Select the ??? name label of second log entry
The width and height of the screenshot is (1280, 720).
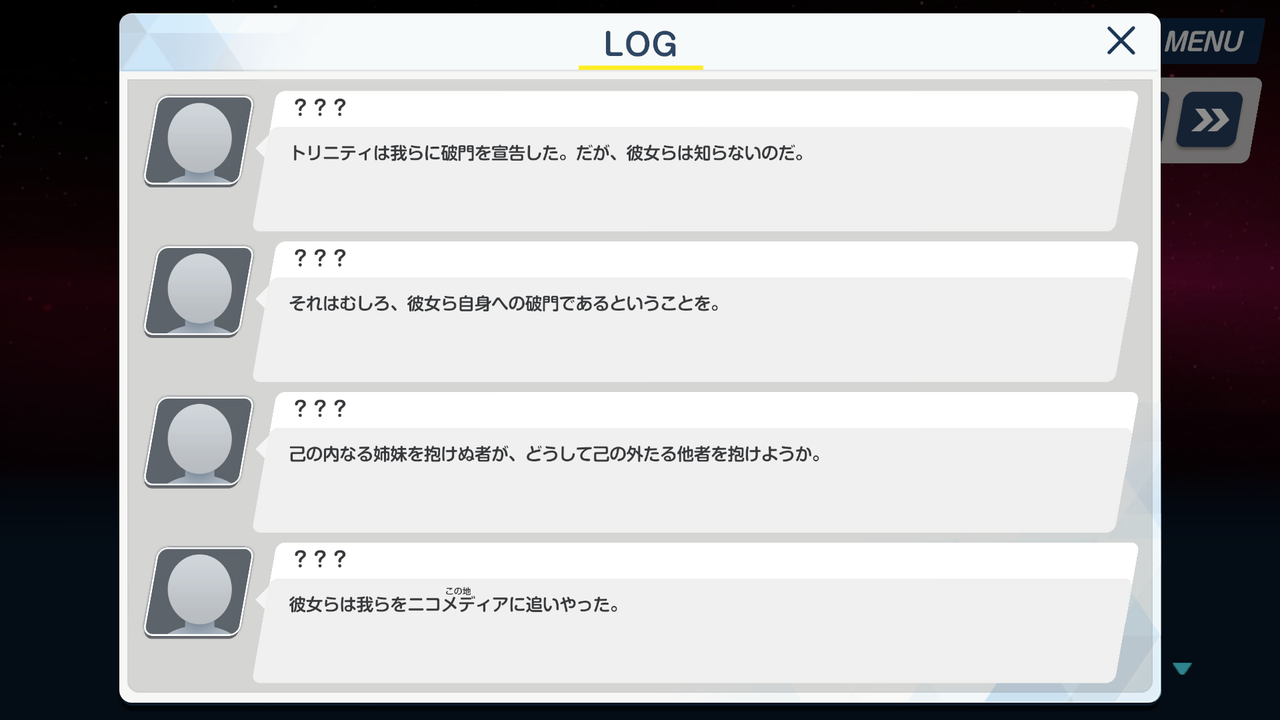click(x=319, y=259)
